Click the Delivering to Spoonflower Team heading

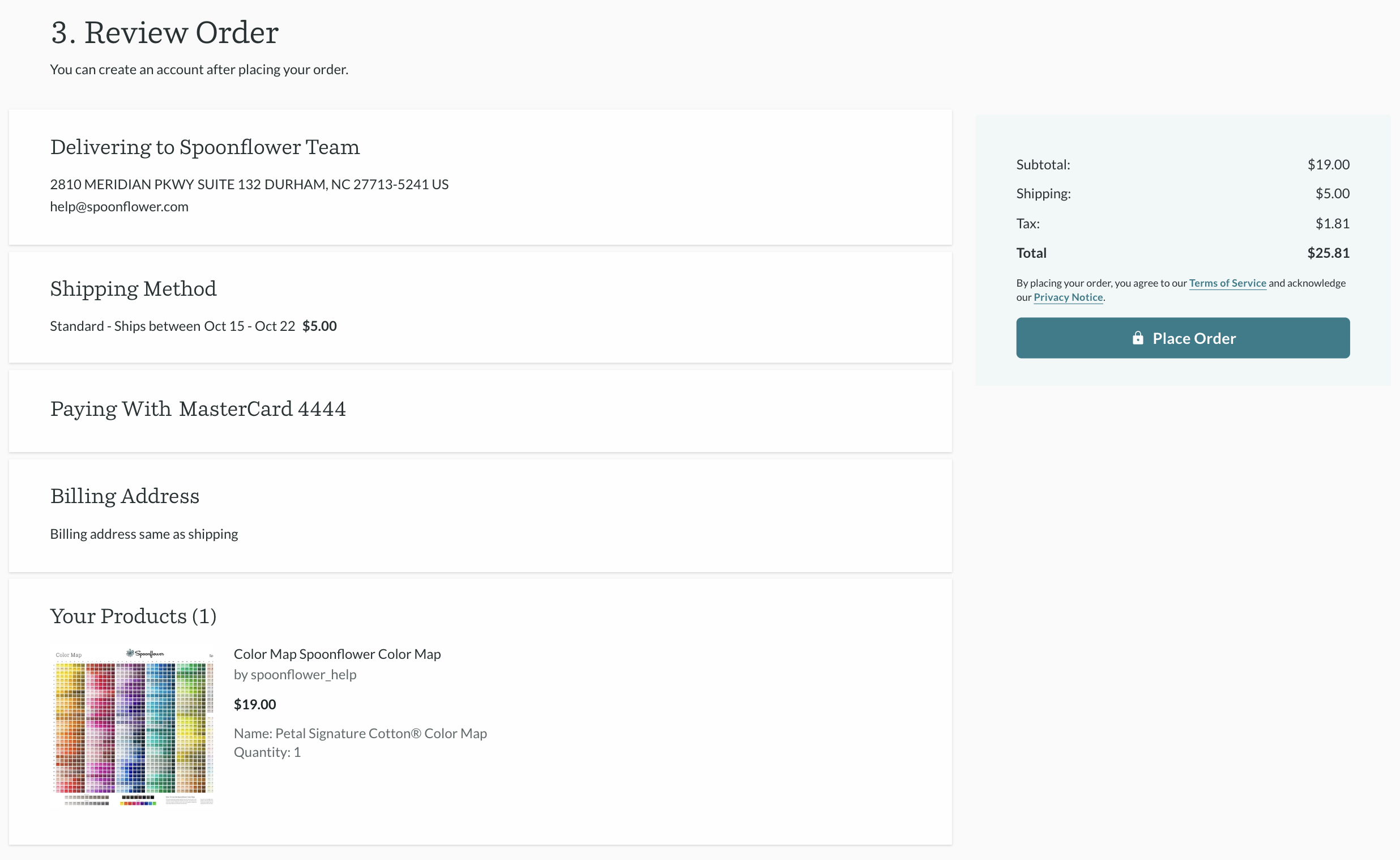tap(204, 147)
